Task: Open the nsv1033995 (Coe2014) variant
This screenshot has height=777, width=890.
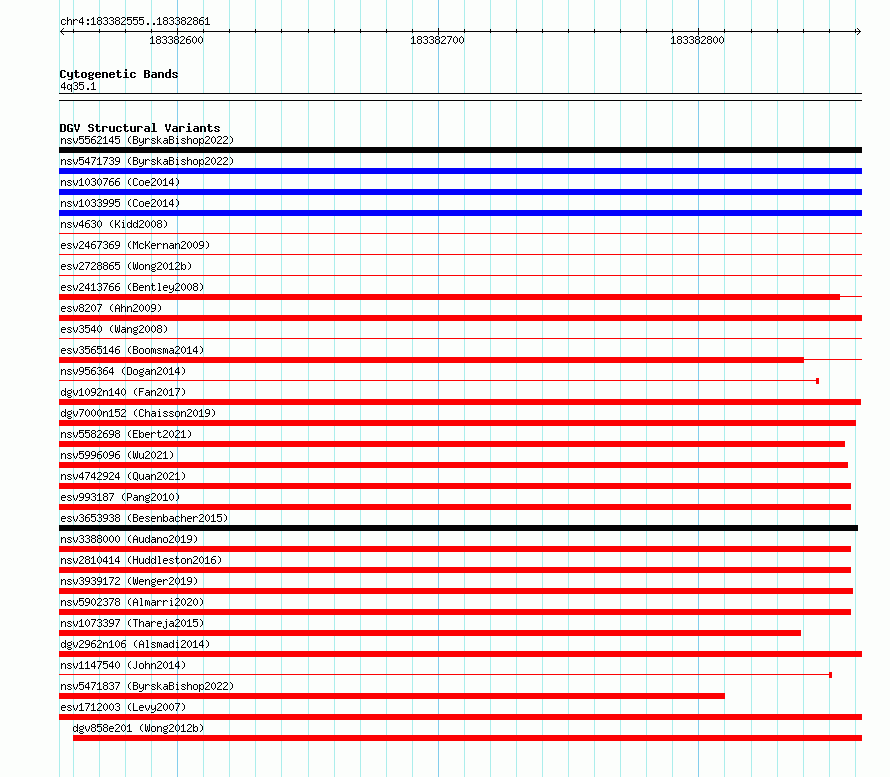Action: coord(120,203)
